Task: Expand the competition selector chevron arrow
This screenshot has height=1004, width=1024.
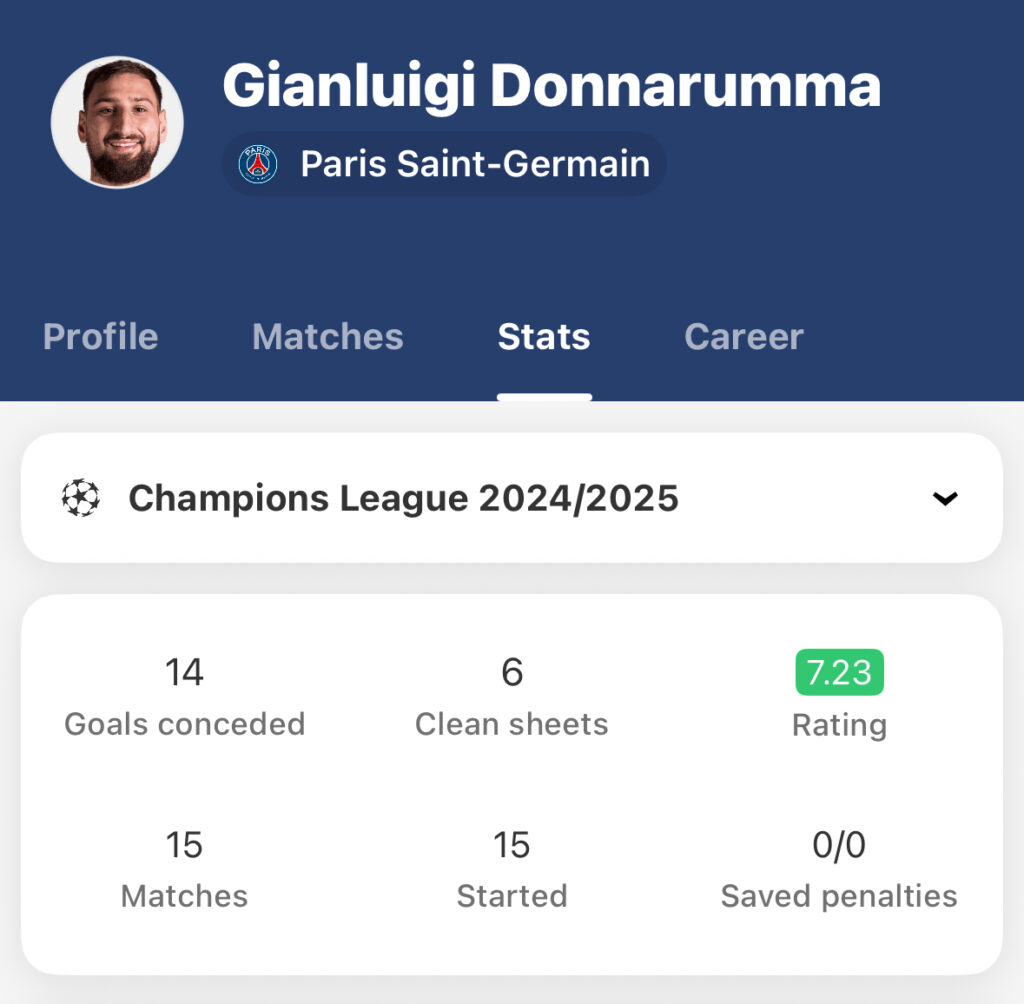Action: [x=944, y=498]
